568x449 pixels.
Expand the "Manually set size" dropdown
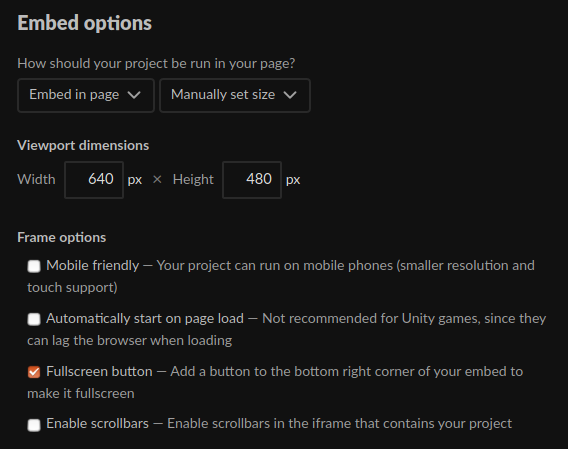coord(235,95)
